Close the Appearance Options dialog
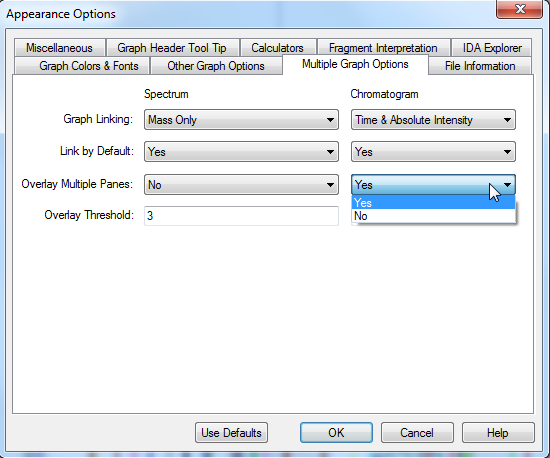Viewport: 550px width, 458px height. click(x=520, y=8)
